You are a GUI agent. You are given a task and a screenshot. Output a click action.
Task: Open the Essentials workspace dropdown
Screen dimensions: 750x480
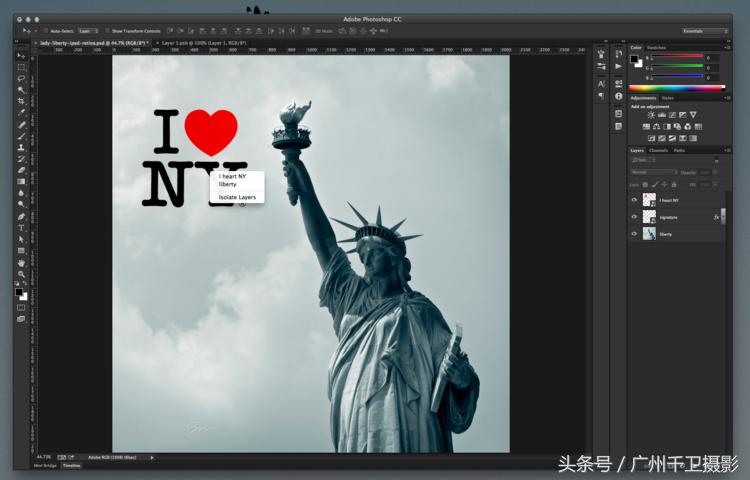point(705,31)
